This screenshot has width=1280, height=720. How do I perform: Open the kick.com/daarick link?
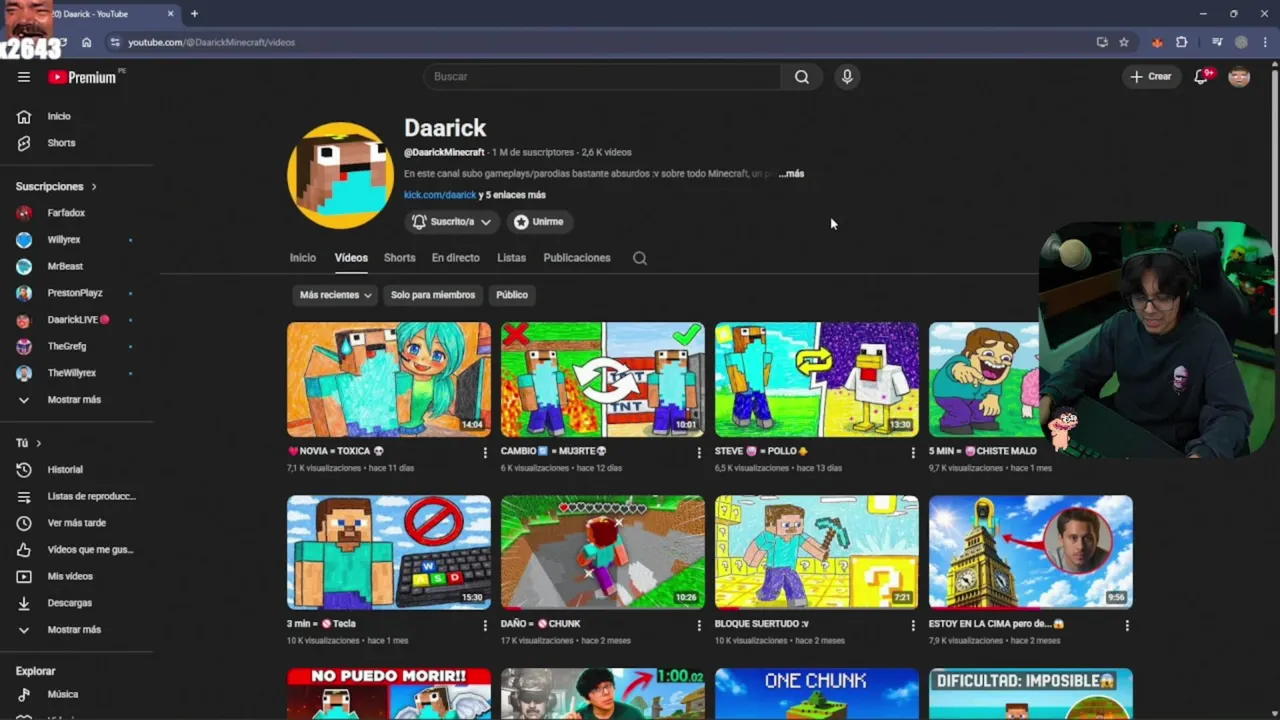coord(440,195)
